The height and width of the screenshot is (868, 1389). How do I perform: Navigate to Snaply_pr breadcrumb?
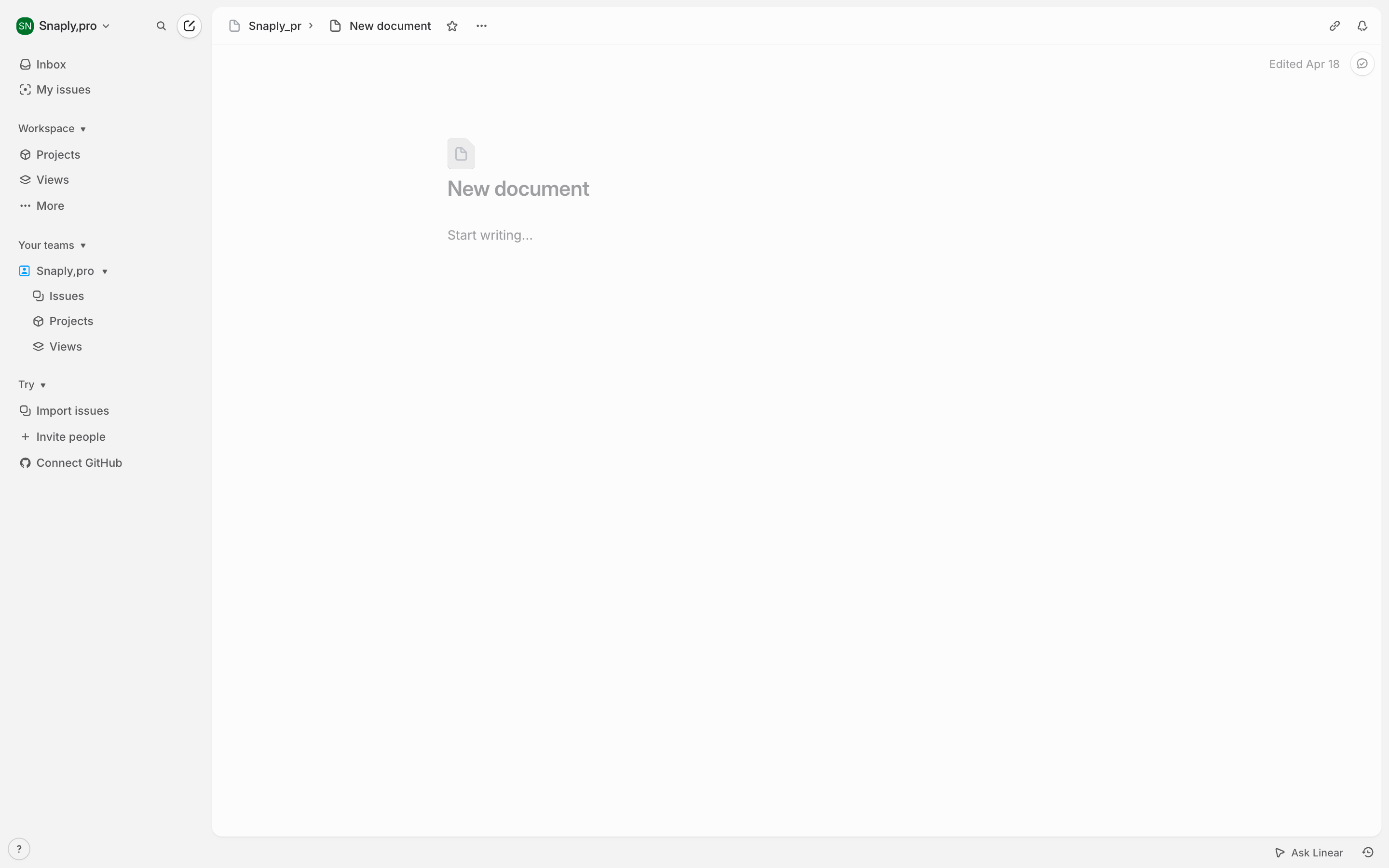tap(275, 26)
